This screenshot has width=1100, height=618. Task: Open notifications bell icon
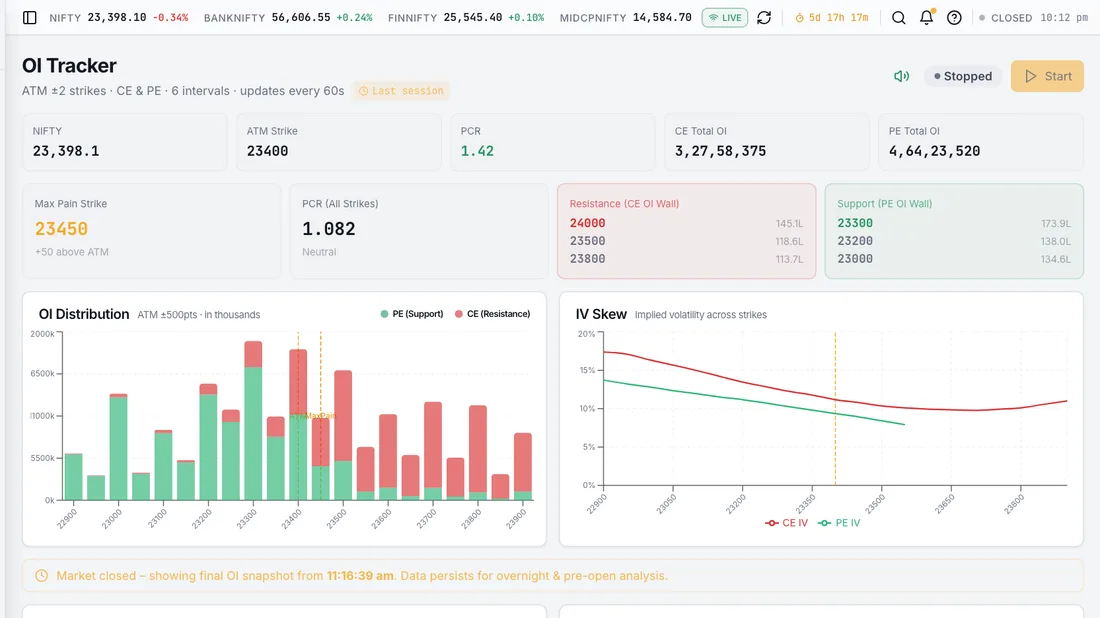(927, 17)
